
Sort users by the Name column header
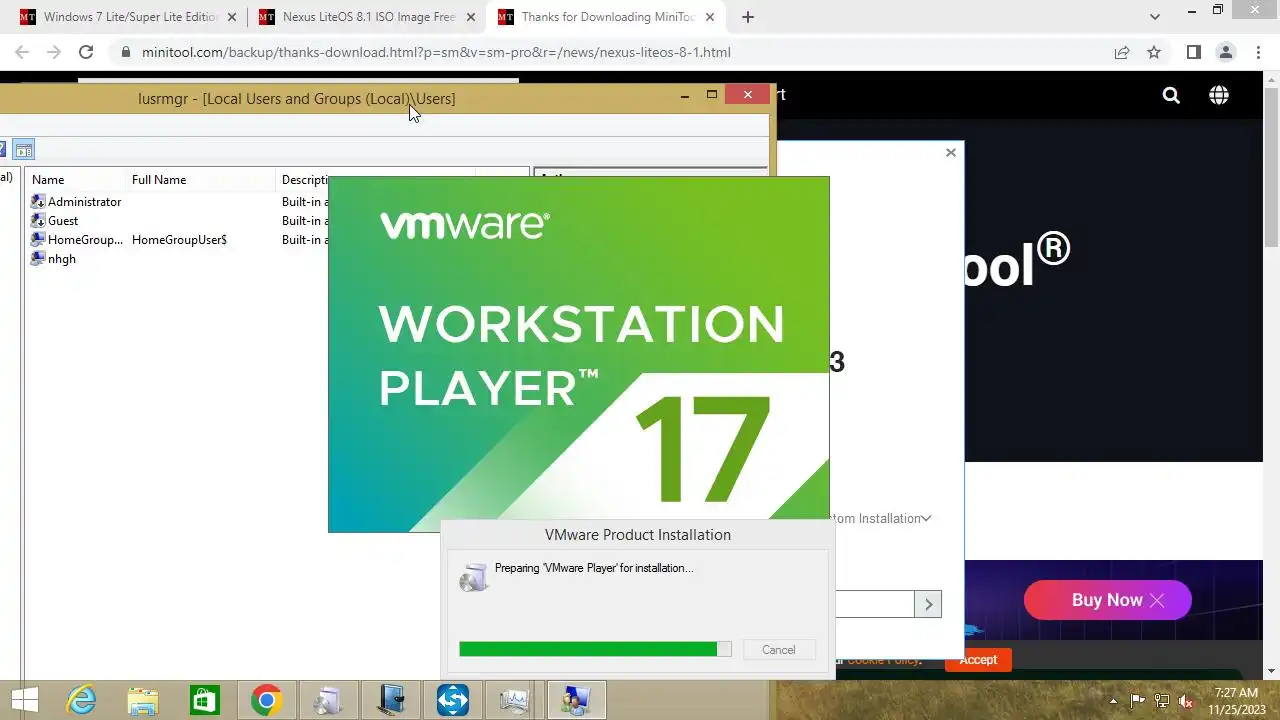click(x=76, y=180)
